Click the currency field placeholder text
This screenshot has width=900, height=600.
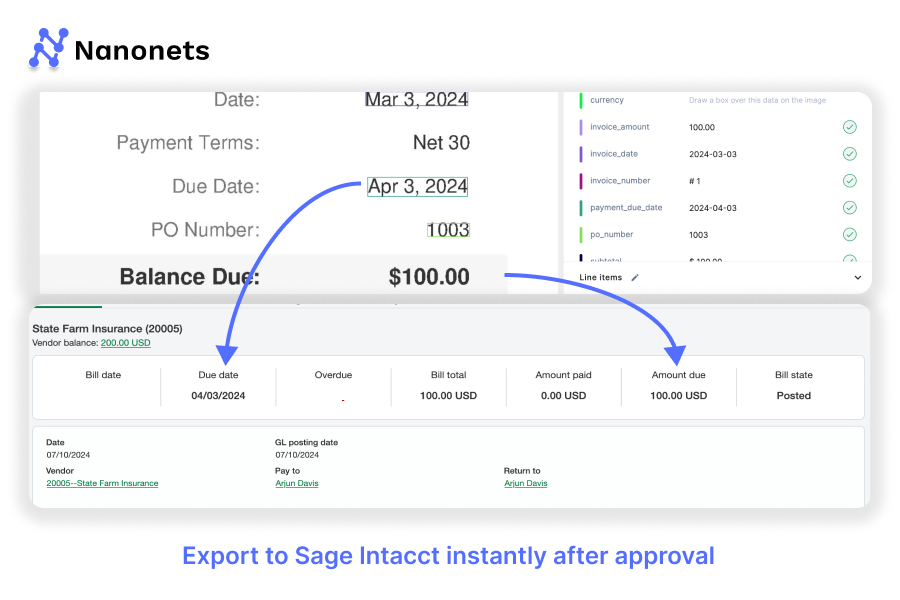pos(755,101)
